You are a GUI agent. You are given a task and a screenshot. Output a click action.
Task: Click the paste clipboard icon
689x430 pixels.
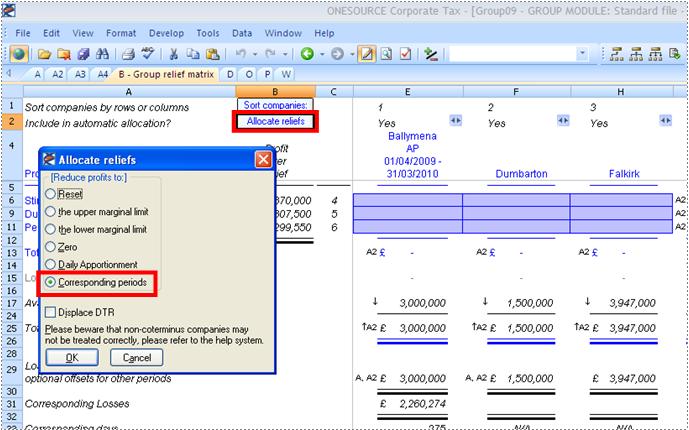[210, 54]
